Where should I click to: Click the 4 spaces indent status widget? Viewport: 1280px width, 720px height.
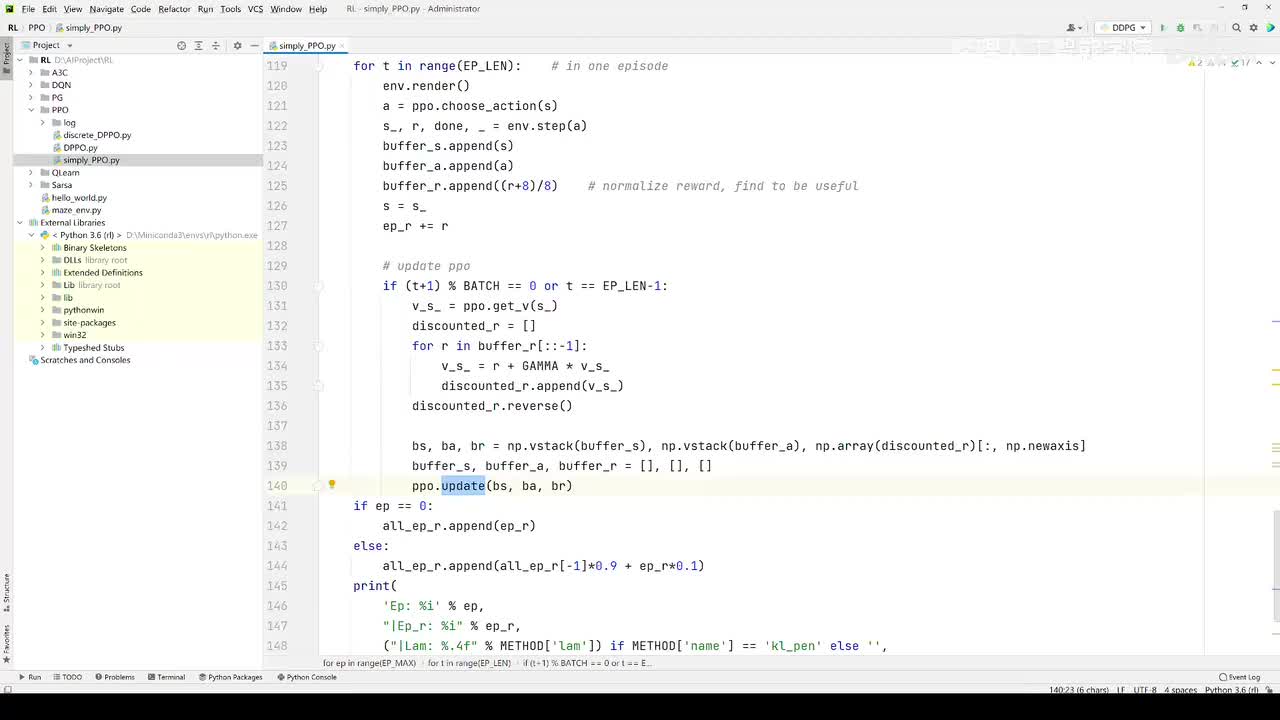pos(1181,690)
